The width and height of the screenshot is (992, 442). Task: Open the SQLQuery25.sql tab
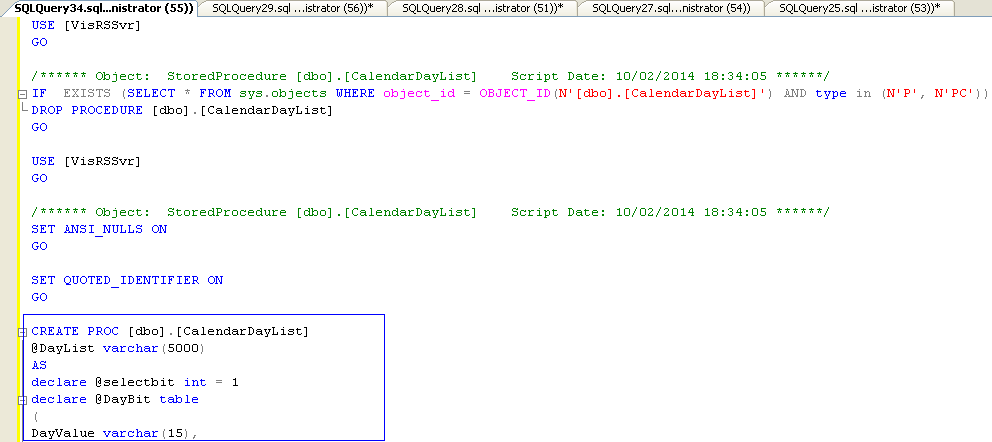(859, 8)
